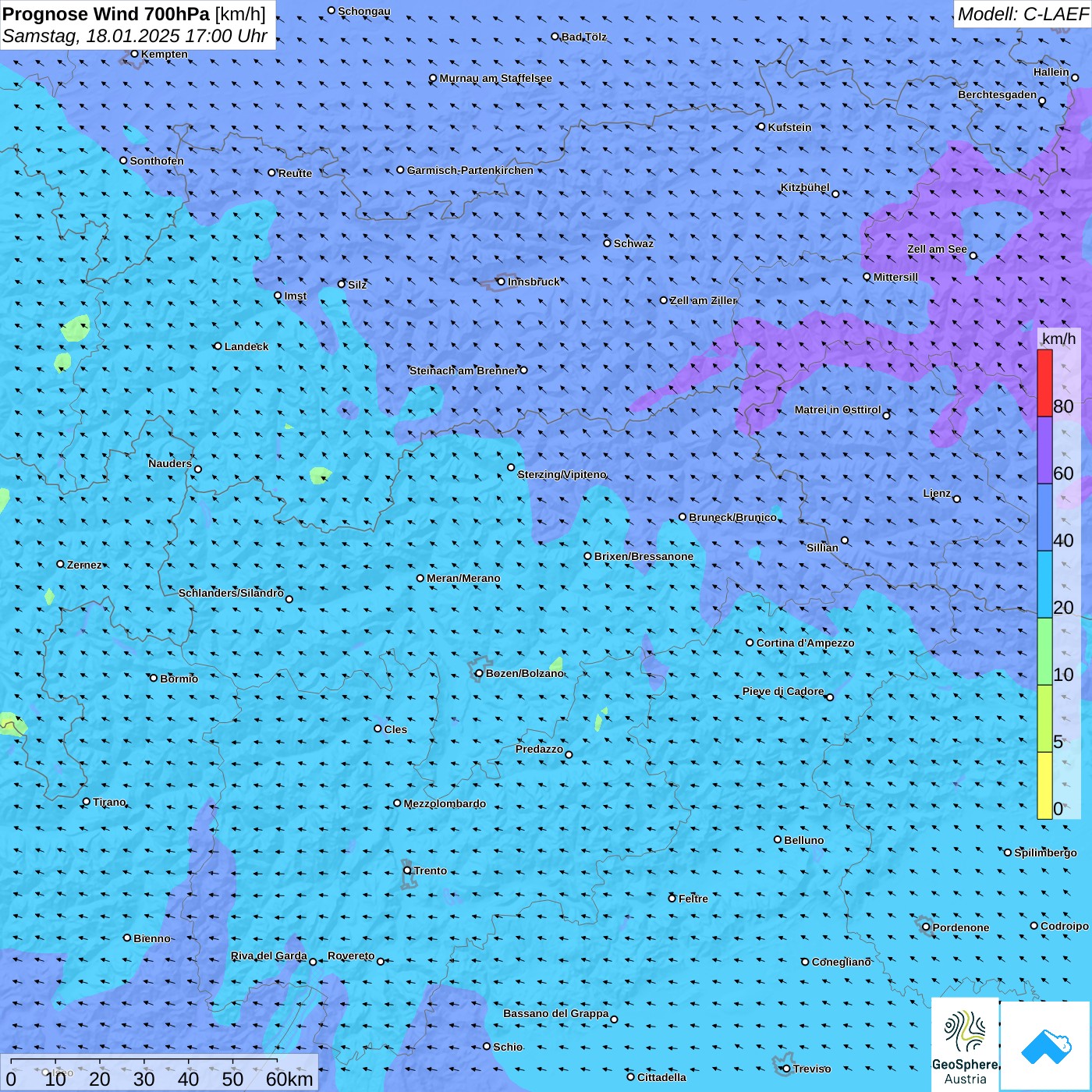This screenshot has height=1092, width=1092.
Task: Click the 'Mezzolombardo' label
Action: [x=445, y=803]
